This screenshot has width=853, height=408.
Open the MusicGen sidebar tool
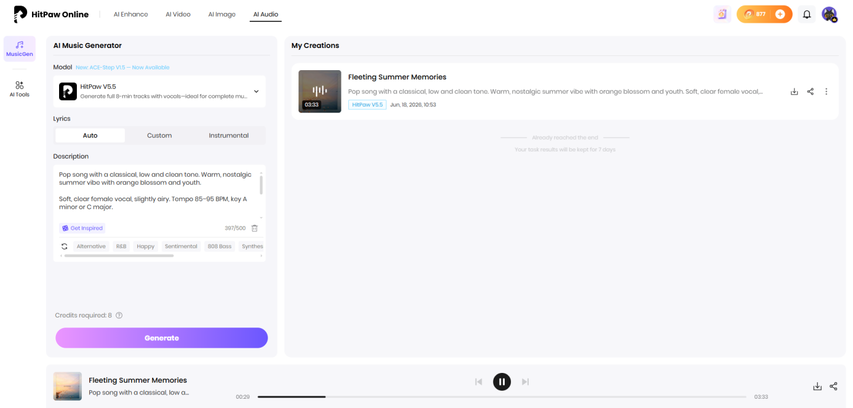(20, 48)
